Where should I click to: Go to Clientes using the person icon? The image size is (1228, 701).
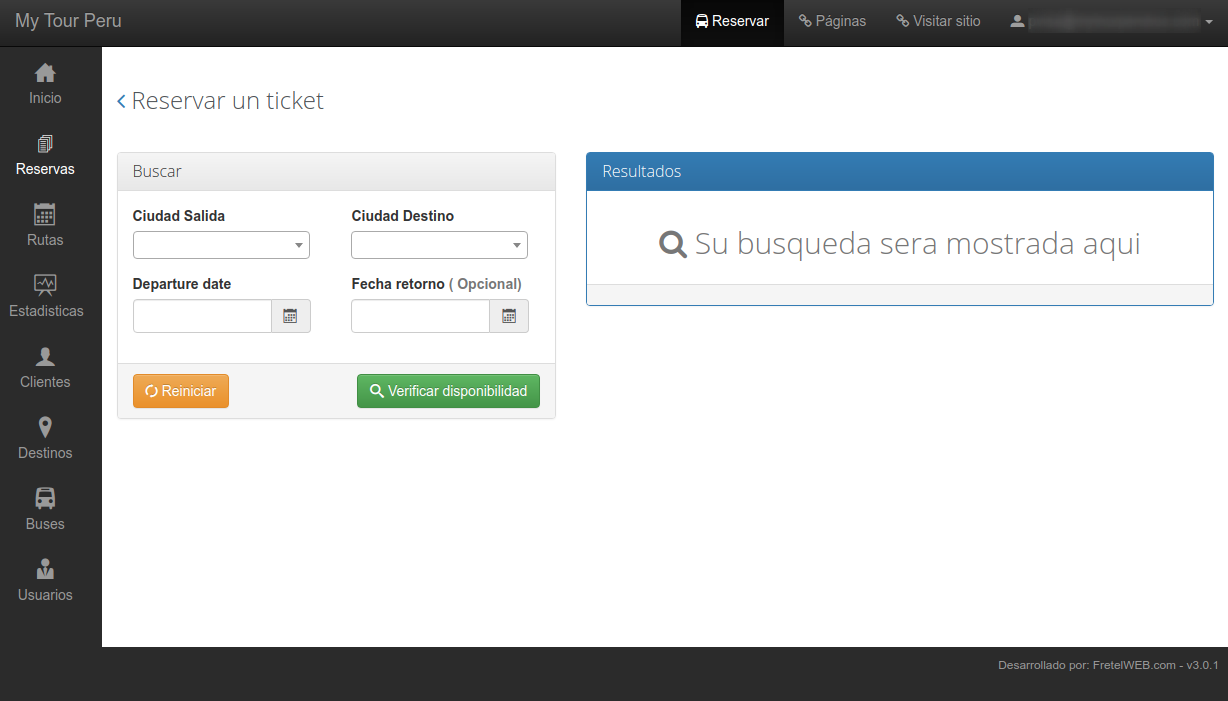click(45, 357)
